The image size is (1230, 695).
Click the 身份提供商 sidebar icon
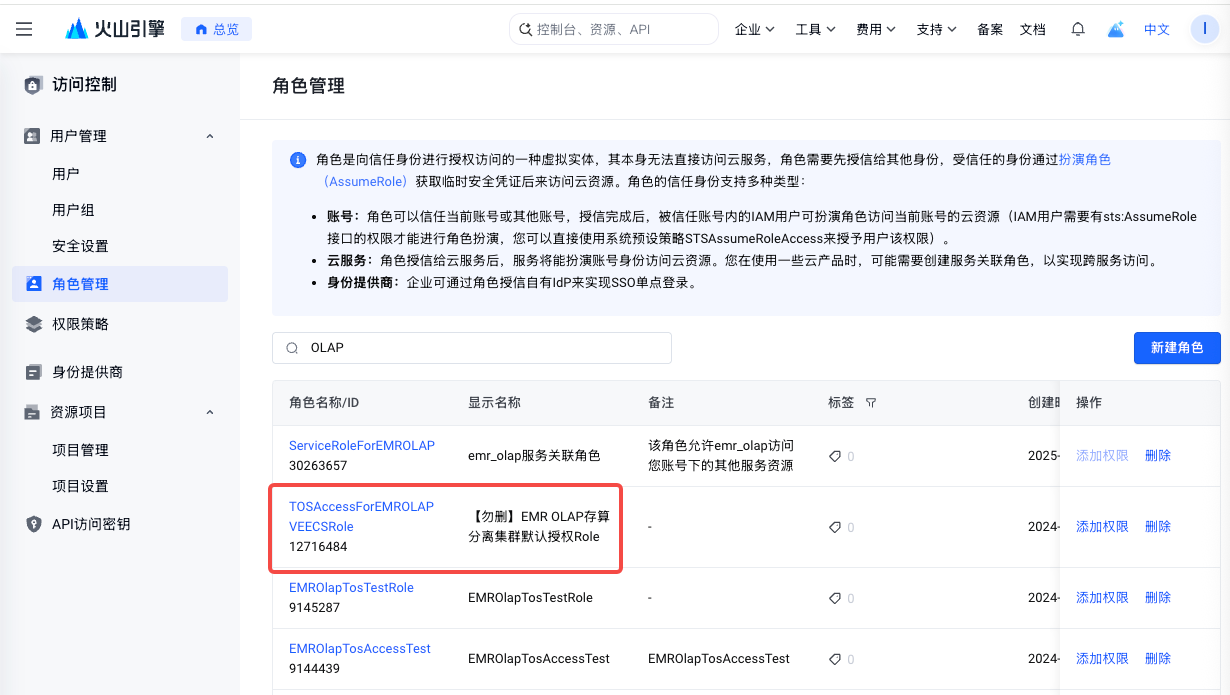(x=33, y=372)
